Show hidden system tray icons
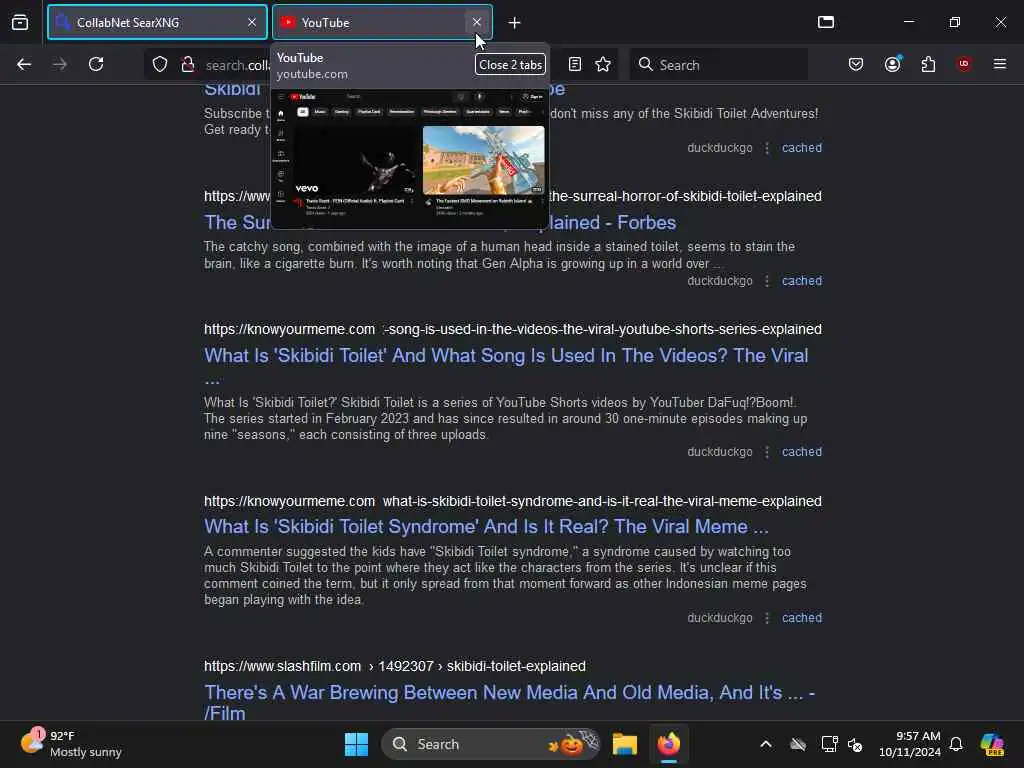 click(x=766, y=744)
